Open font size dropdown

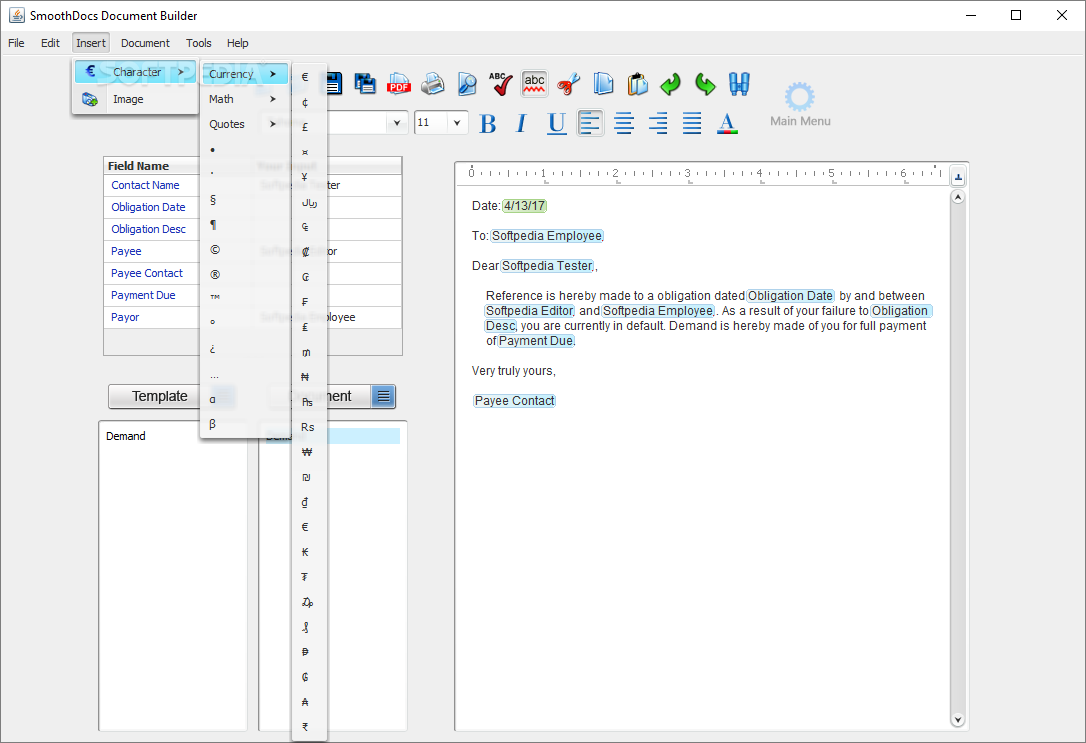(x=456, y=123)
